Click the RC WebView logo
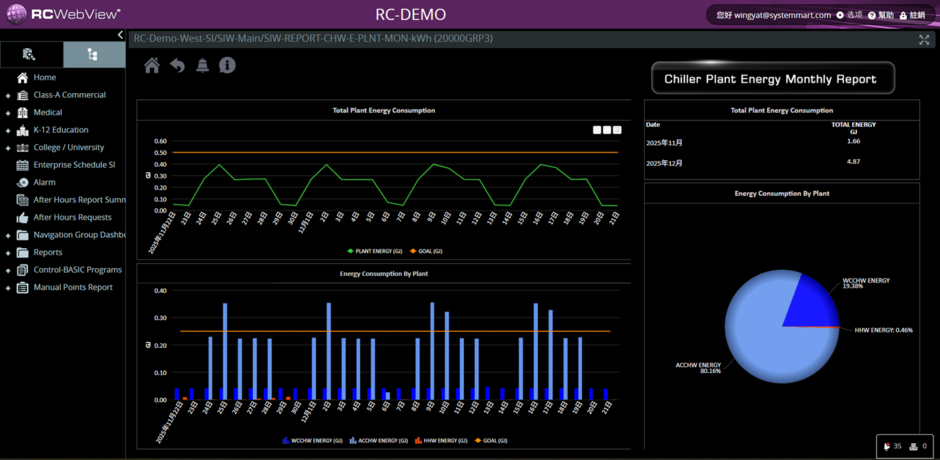 [64, 13]
